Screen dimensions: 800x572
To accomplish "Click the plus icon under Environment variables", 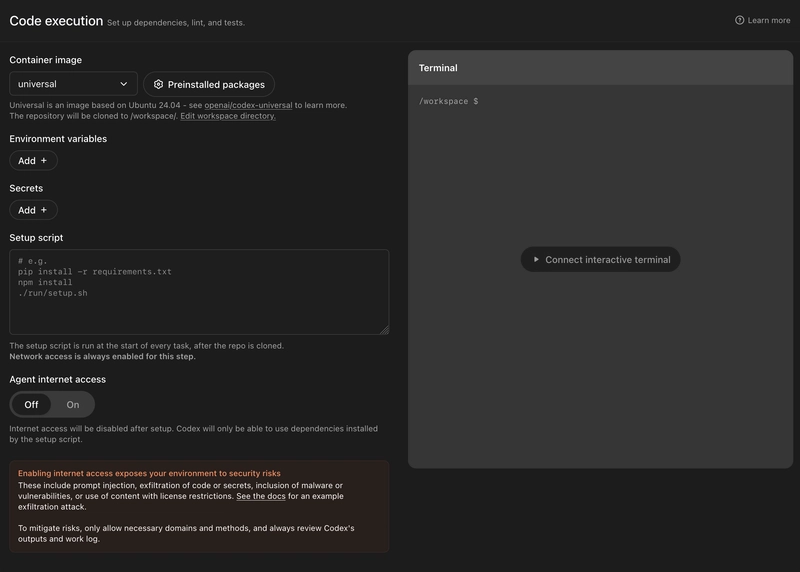I will point(44,161).
